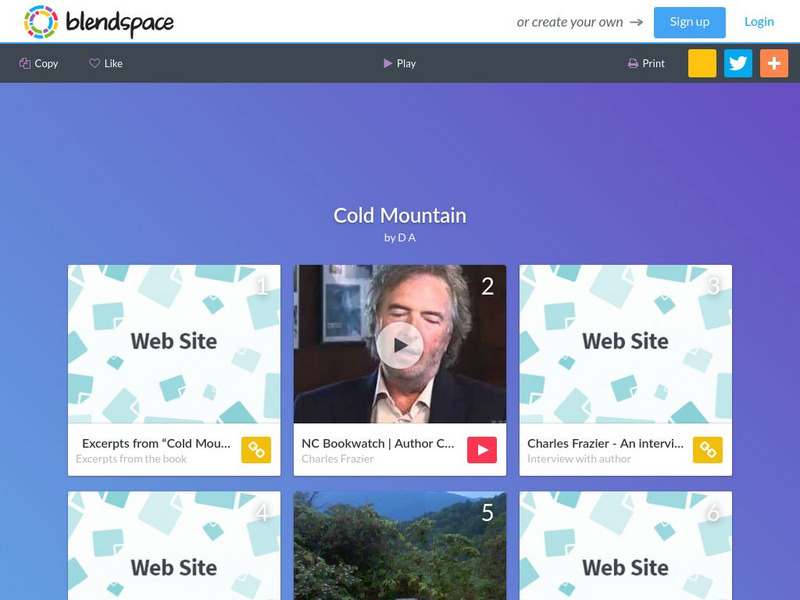The image size is (800, 600).
Task: Open tile 1 Web Site thumbnail
Action: pos(174,344)
